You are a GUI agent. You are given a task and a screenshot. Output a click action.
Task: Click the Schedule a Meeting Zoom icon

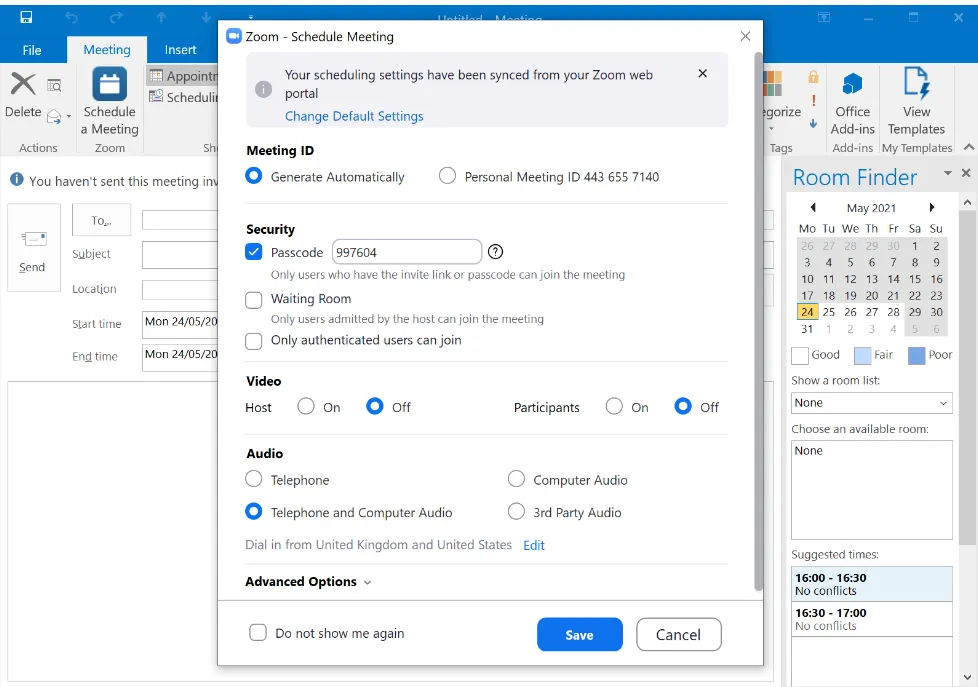pos(110,84)
